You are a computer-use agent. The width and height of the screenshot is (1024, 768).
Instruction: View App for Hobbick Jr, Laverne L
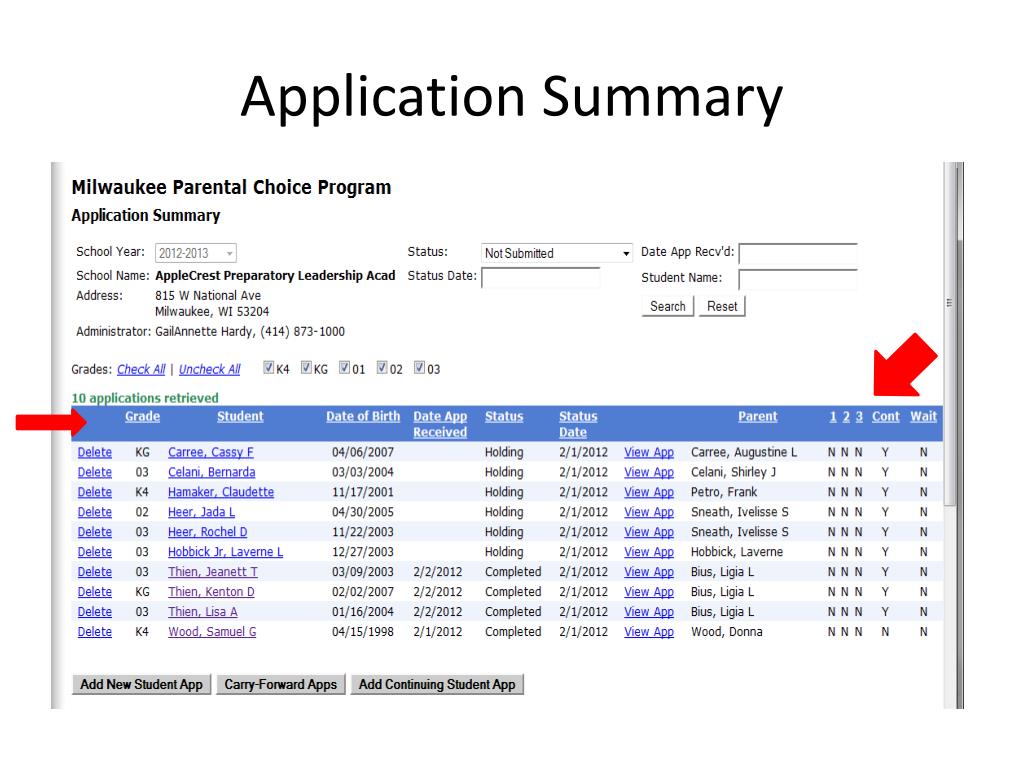point(648,552)
